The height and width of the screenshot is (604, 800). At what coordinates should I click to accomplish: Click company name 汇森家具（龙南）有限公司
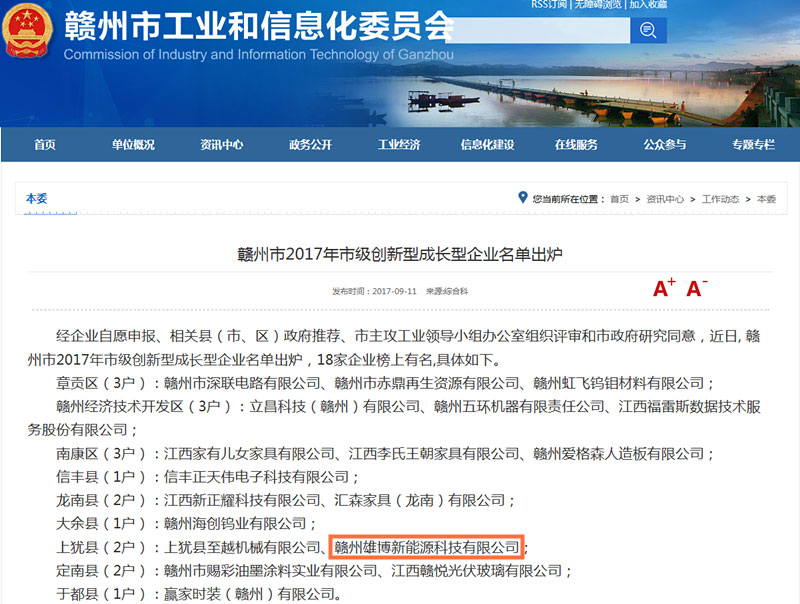tap(419, 500)
